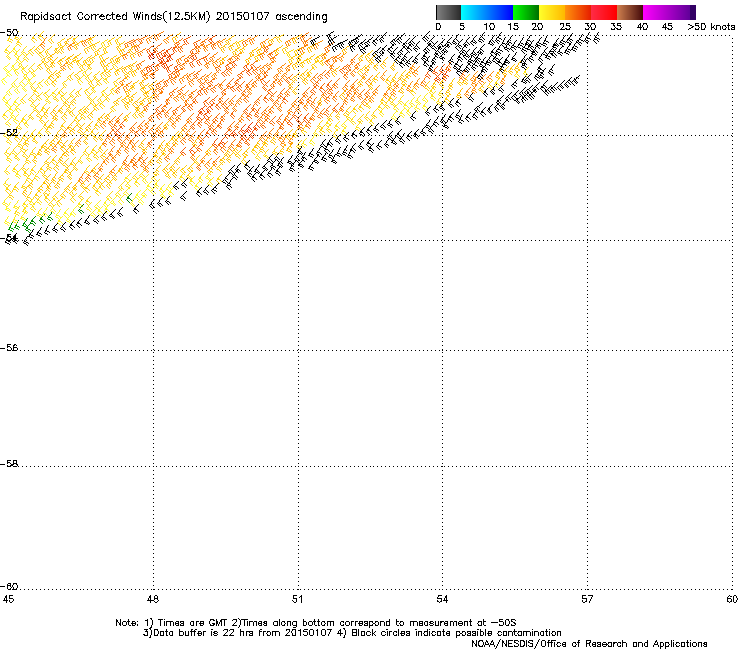Click the '3)Data buffer is 22 hrs' note text
Screen dimensions: 740x650
[x=198, y=633]
